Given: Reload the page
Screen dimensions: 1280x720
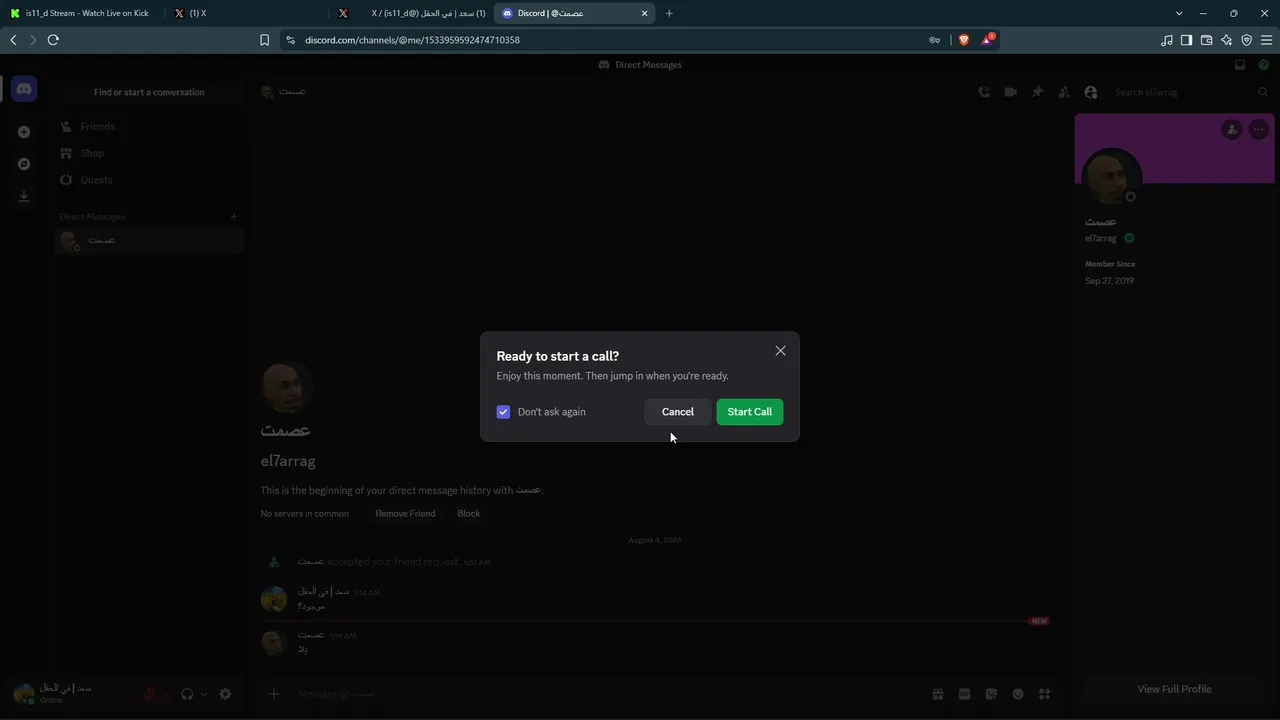Looking at the screenshot, I should [53, 40].
